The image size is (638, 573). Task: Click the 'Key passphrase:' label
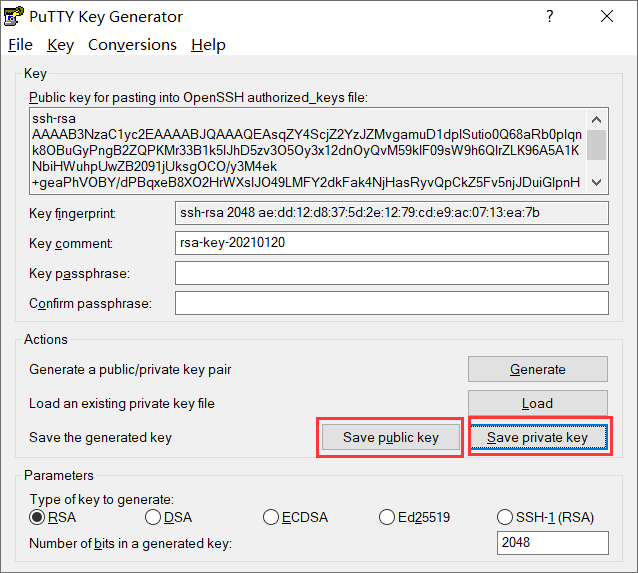click(79, 273)
